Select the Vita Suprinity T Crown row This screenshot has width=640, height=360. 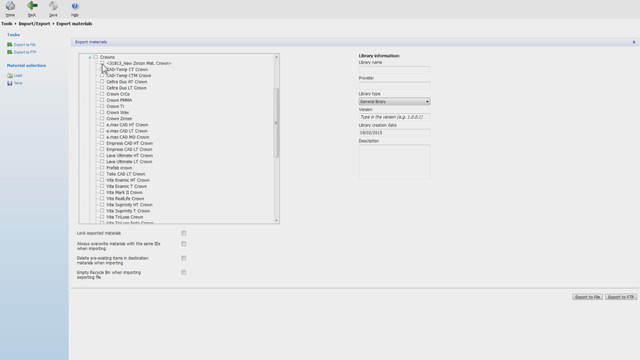pyautogui.click(x=128, y=211)
